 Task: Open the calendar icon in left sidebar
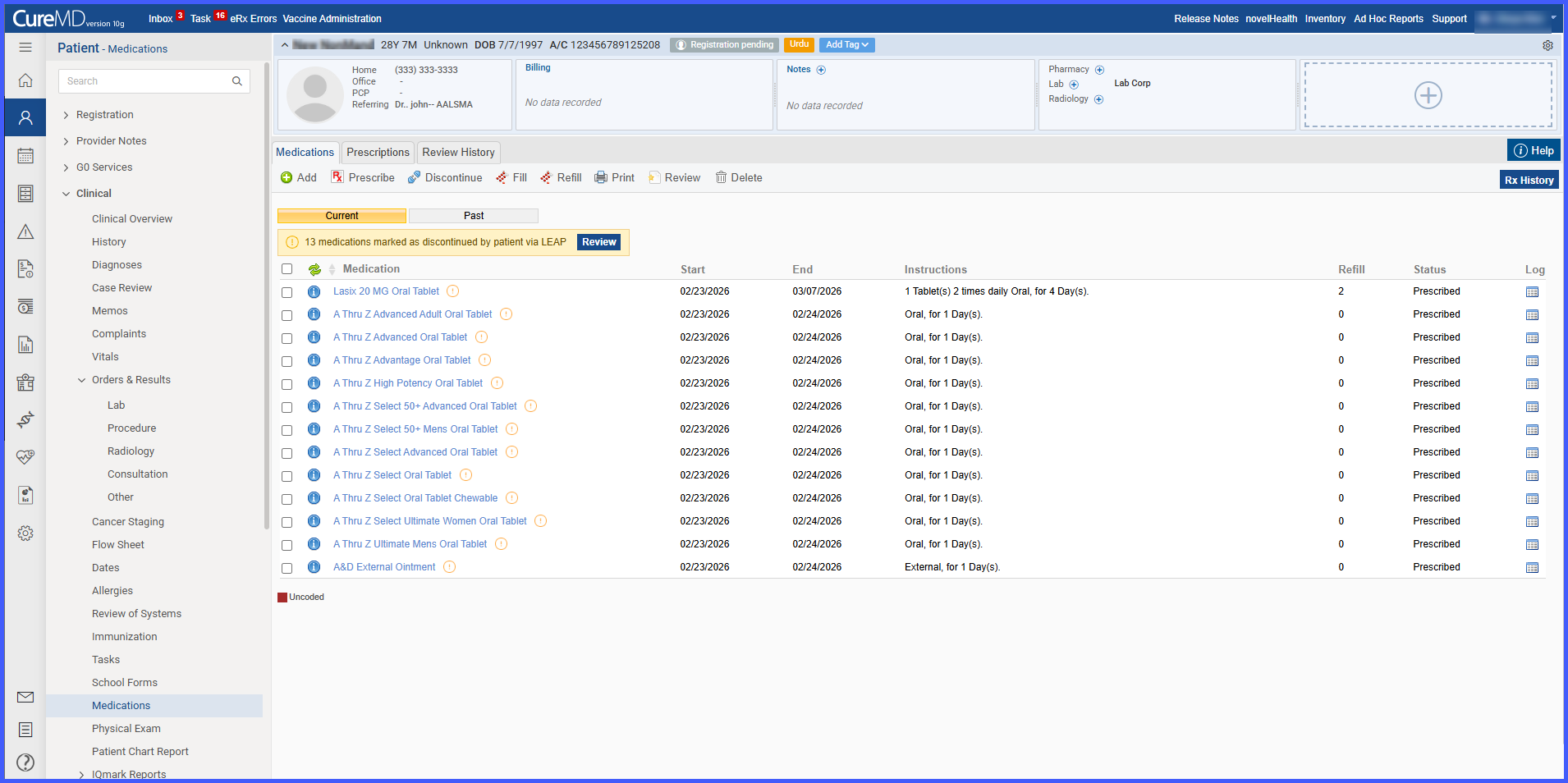point(25,156)
